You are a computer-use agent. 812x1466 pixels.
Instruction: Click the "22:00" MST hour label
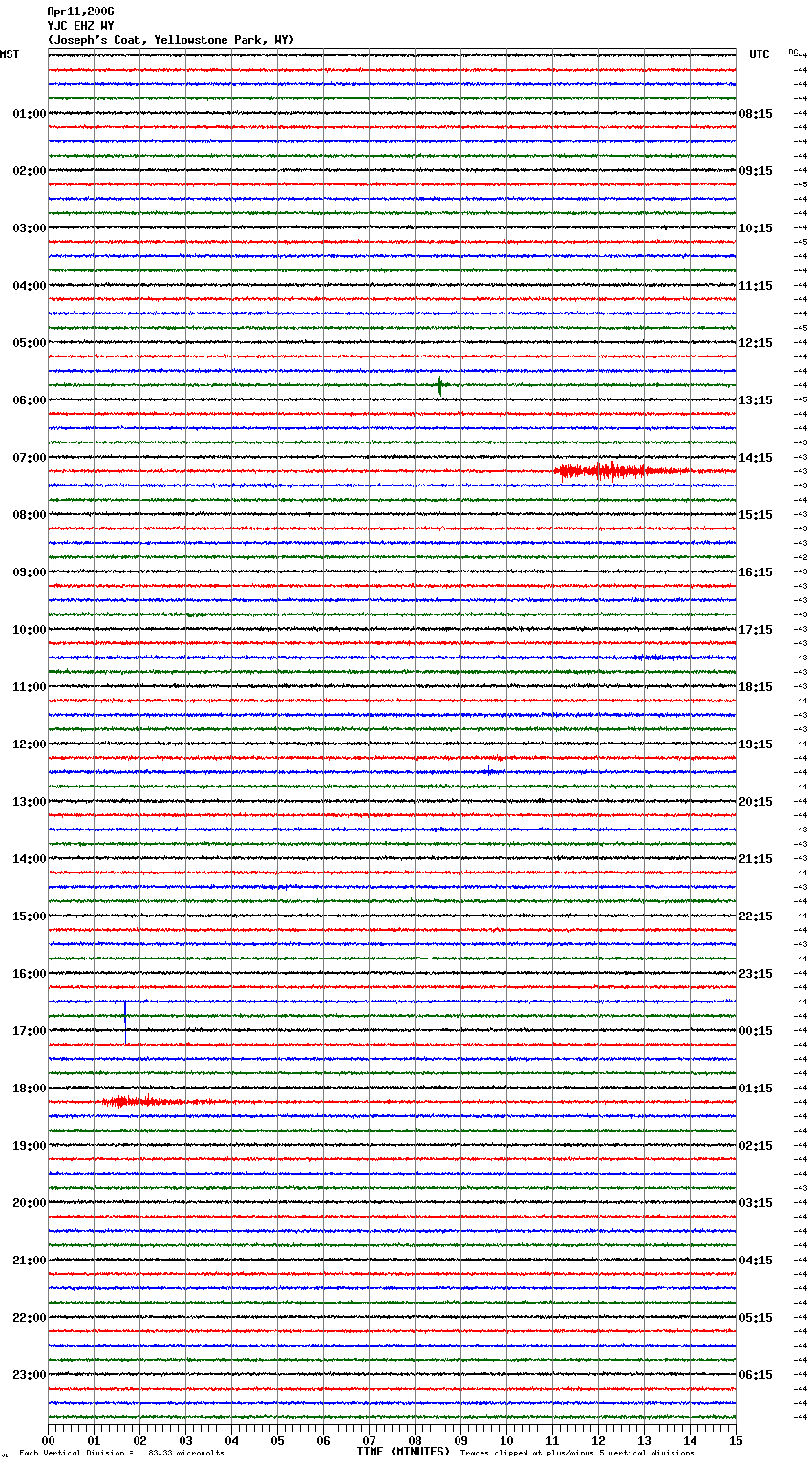coord(30,1318)
